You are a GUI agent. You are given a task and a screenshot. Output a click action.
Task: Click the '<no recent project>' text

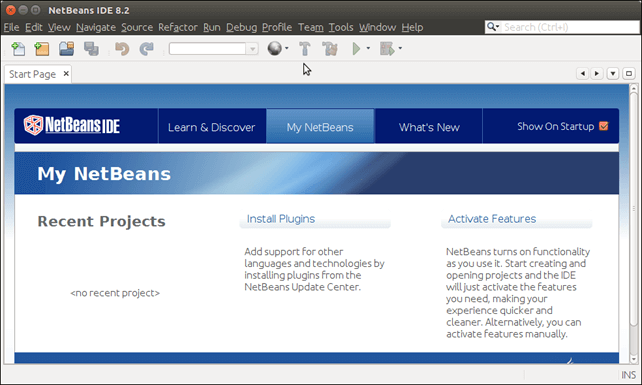tap(115, 293)
